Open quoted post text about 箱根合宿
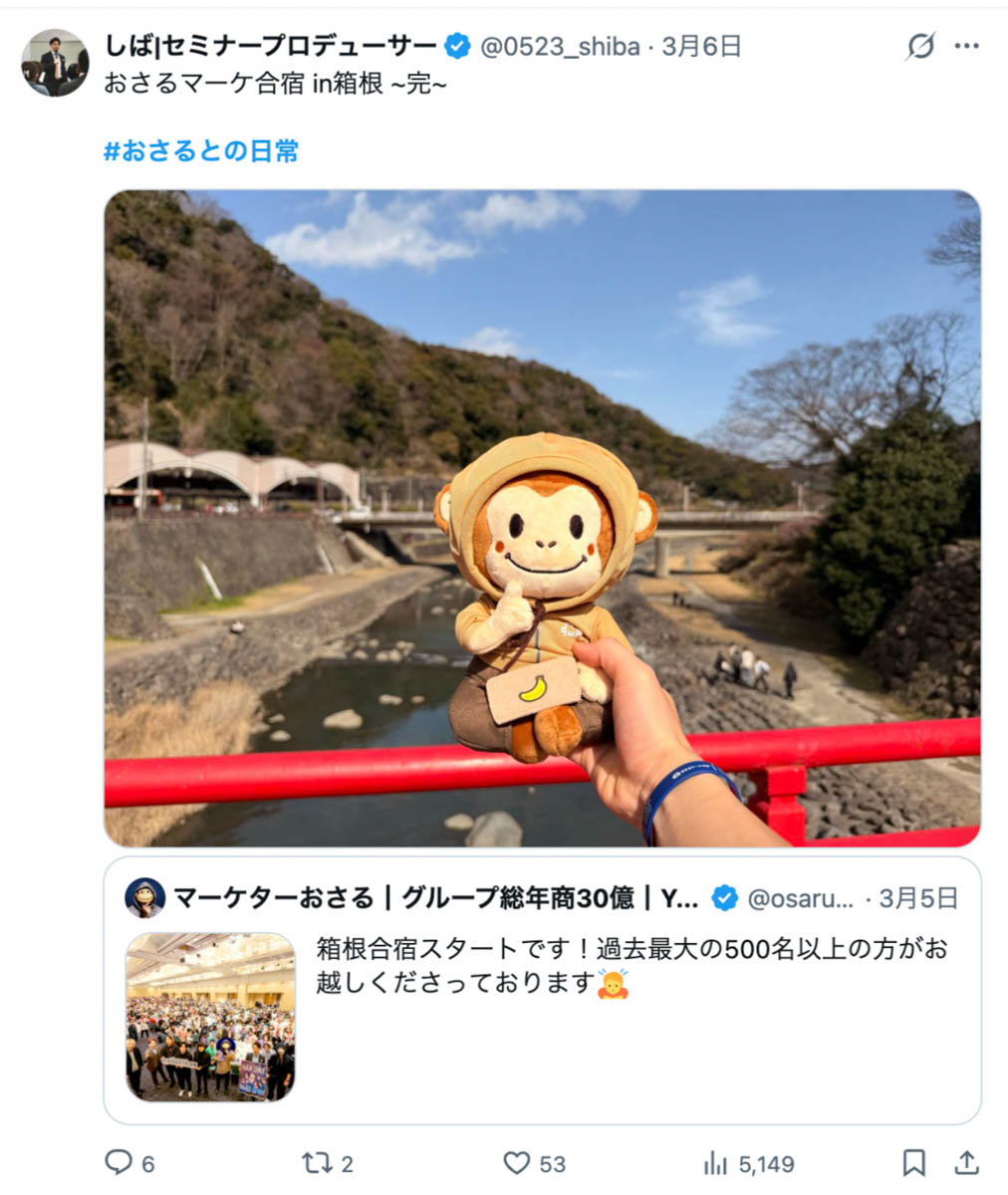The width and height of the screenshot is (1008, 1195). pos(632,965)
